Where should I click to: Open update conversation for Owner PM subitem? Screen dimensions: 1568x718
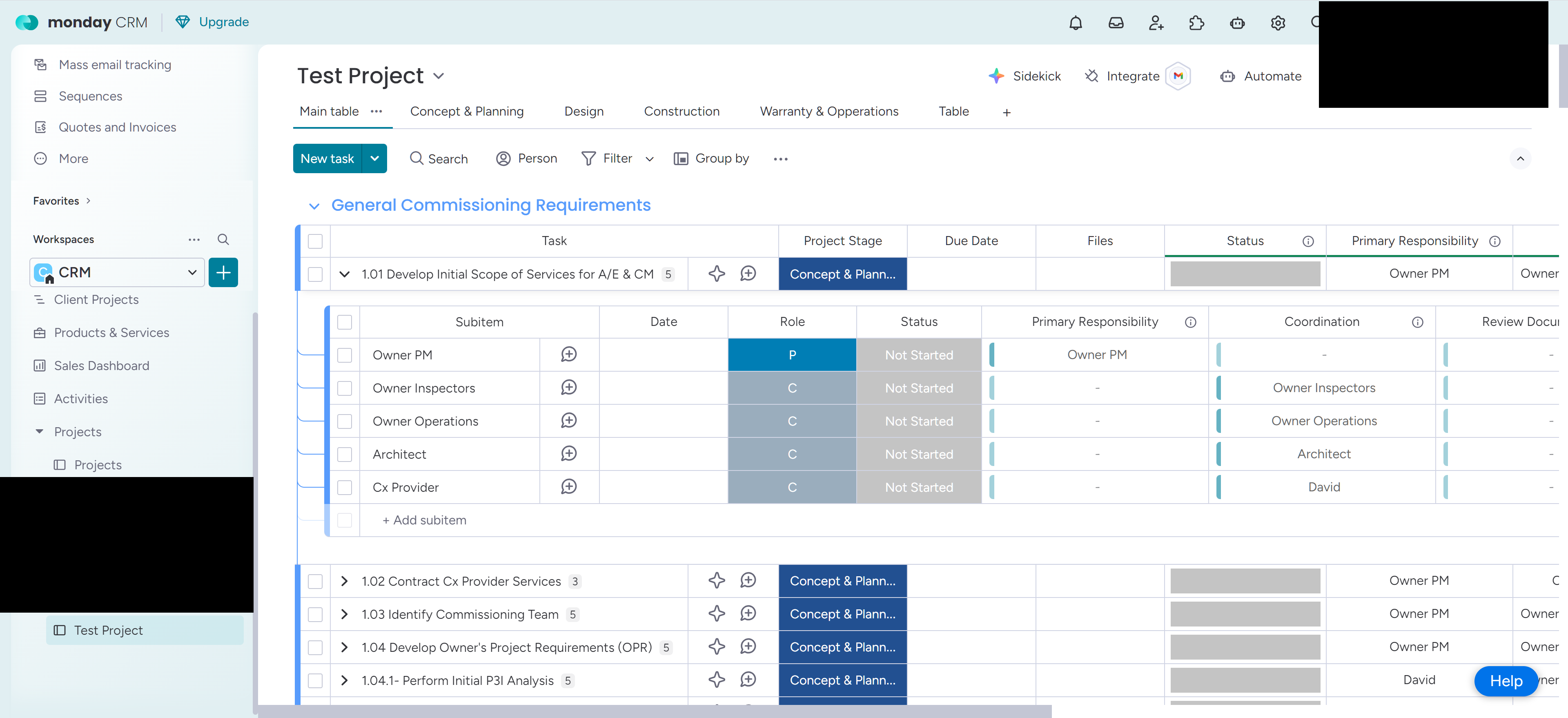point(568,355)
